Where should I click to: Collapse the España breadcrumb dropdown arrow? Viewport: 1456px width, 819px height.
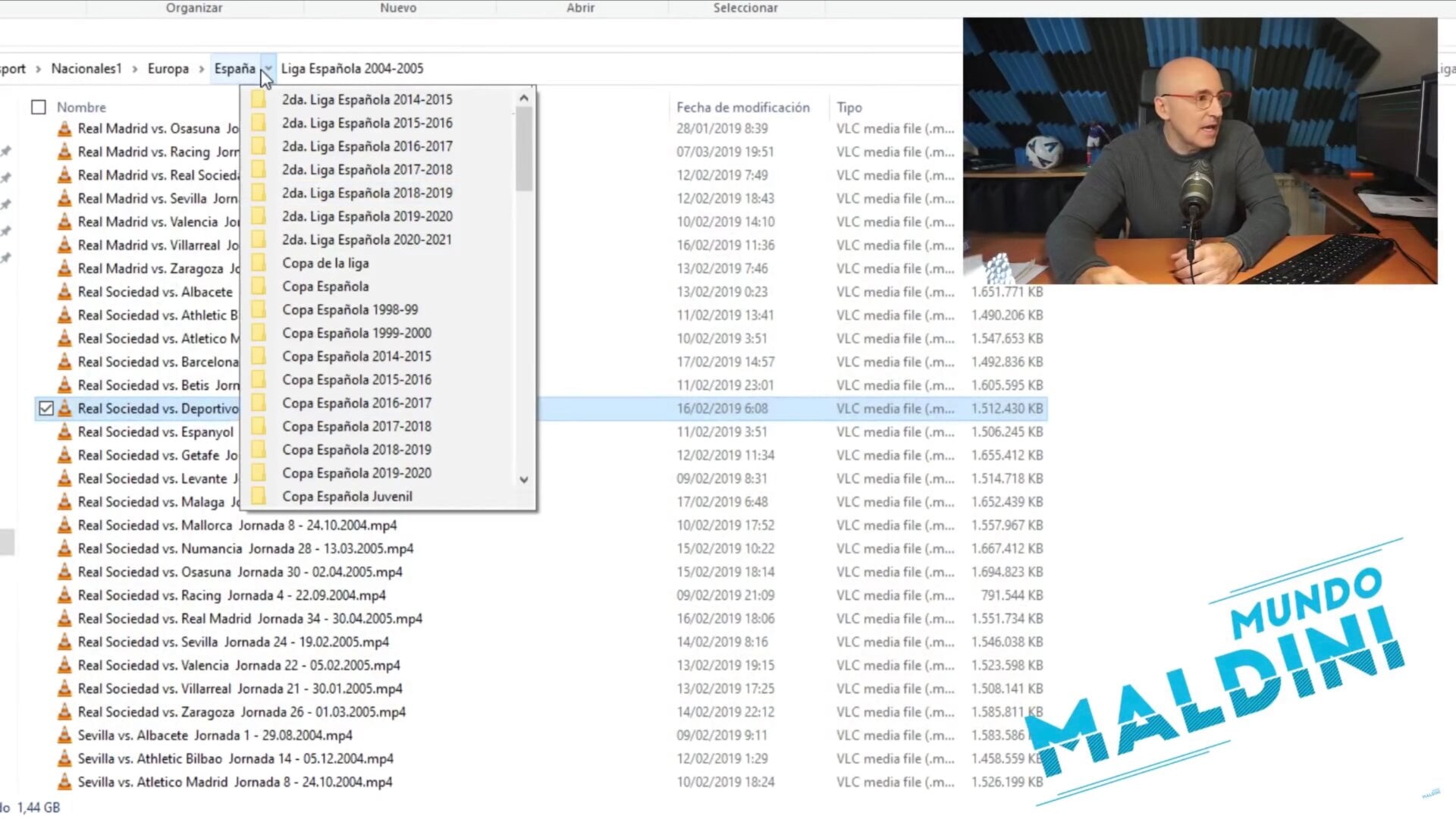[x=268, y=69]
